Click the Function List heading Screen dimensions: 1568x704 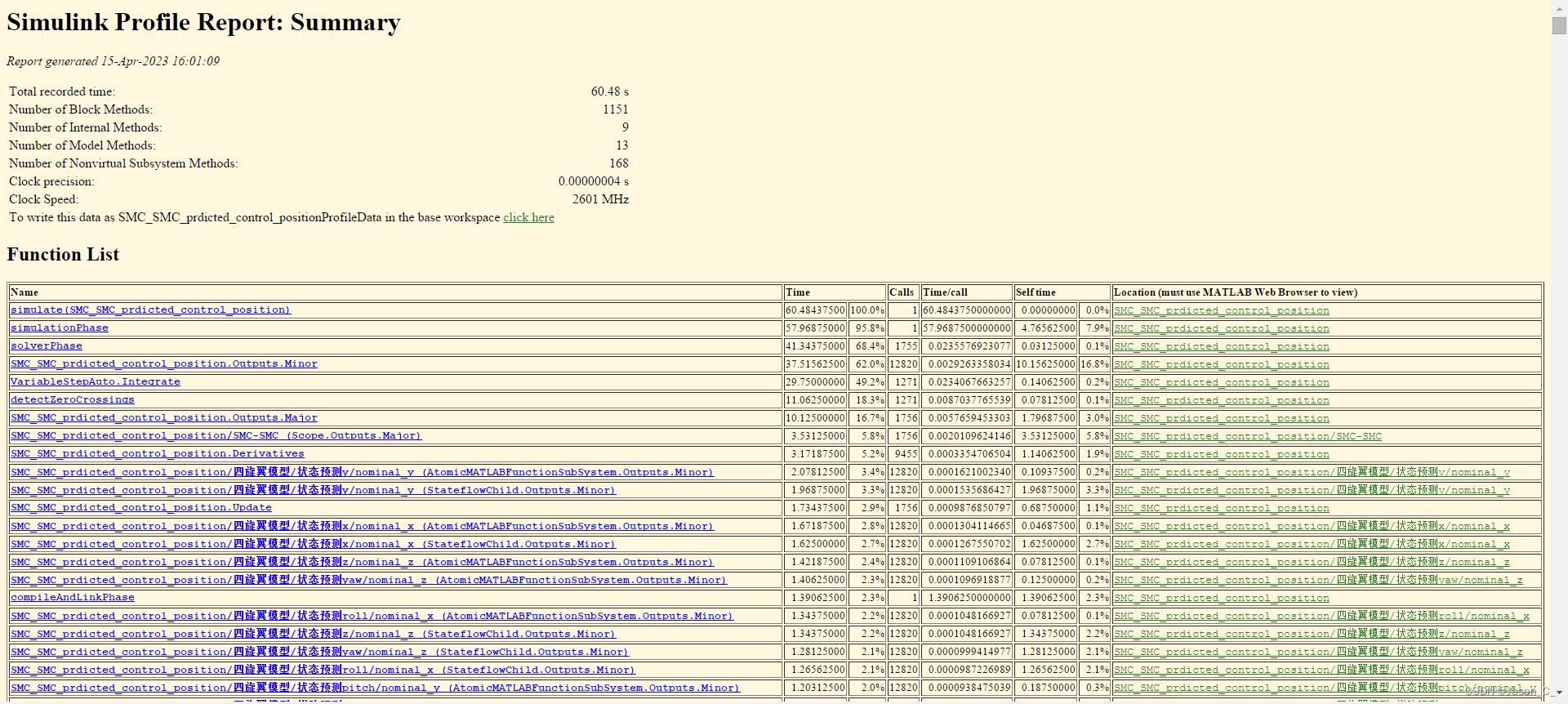(63, 255)
